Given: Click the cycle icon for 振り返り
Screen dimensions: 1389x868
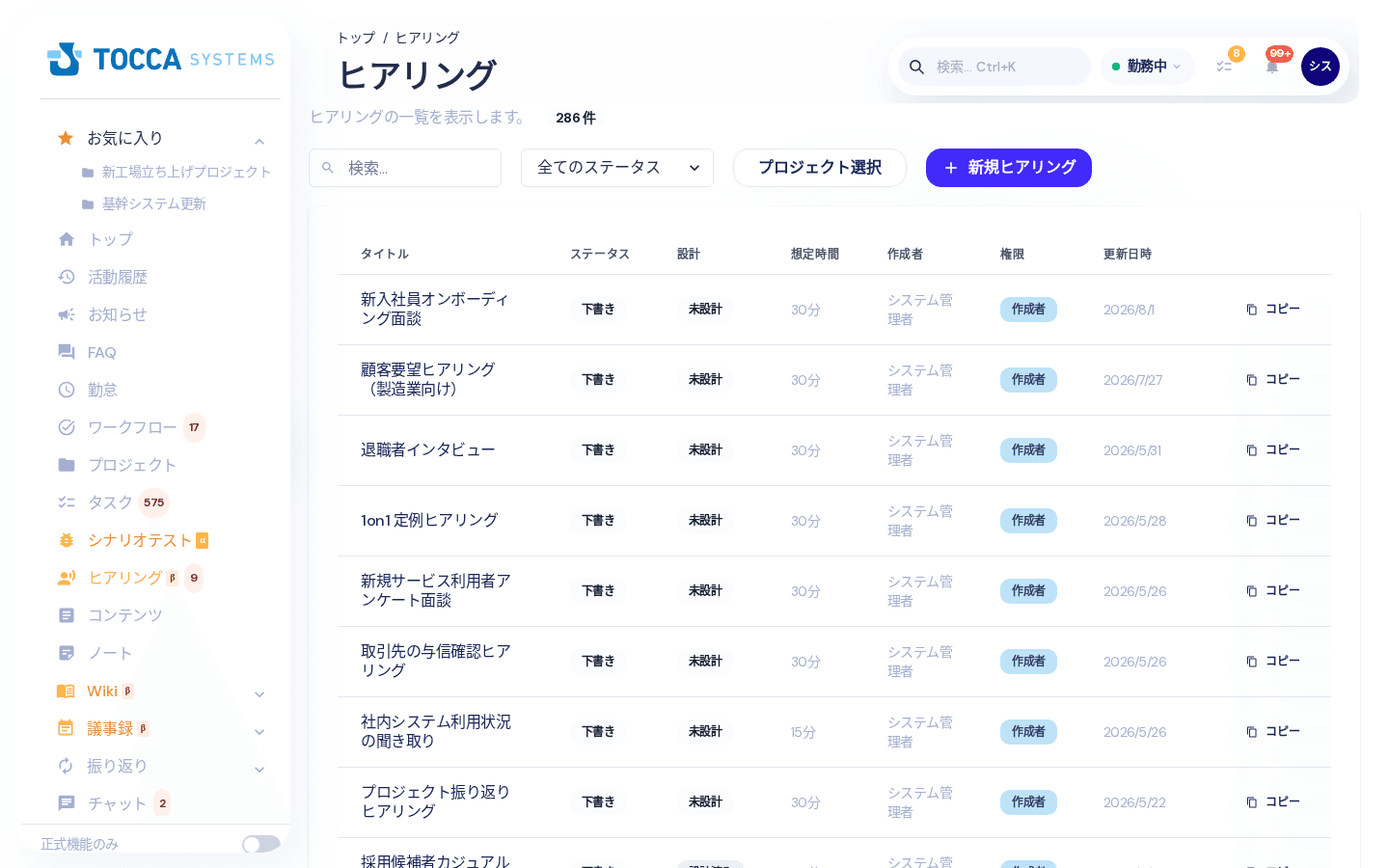Looking at the screenshot, I should 66,766.
